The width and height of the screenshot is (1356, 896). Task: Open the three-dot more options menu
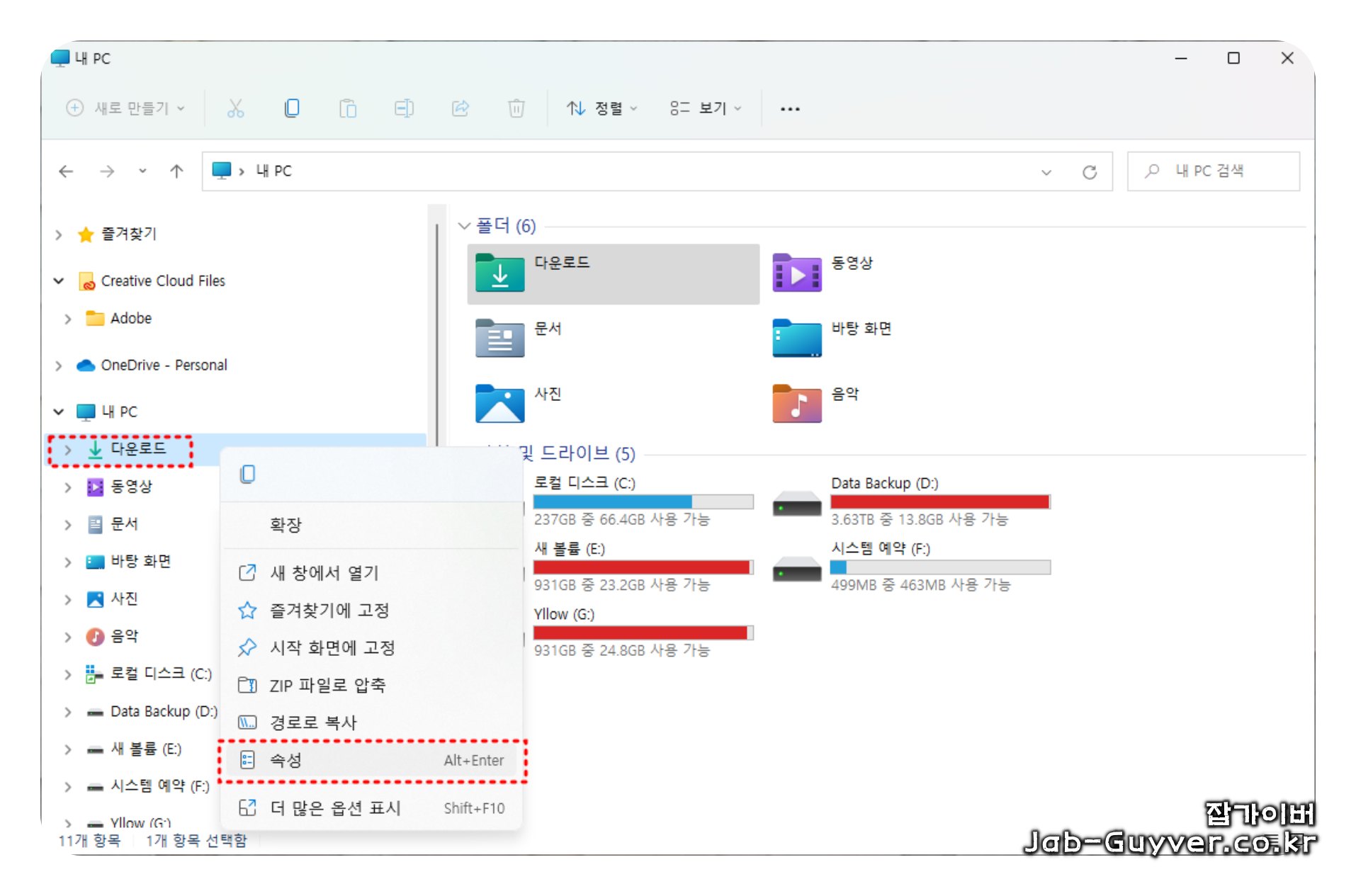point(790,109)
